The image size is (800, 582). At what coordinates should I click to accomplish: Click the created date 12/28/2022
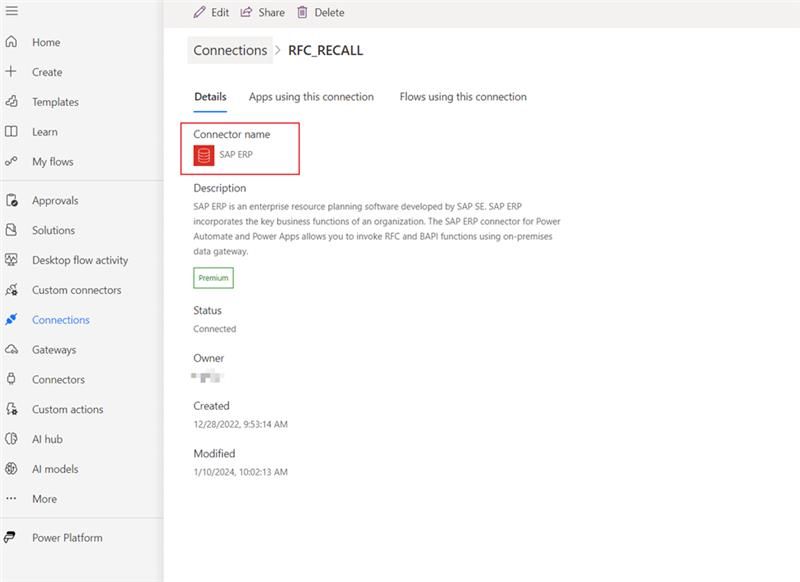(x=240, y=424)
